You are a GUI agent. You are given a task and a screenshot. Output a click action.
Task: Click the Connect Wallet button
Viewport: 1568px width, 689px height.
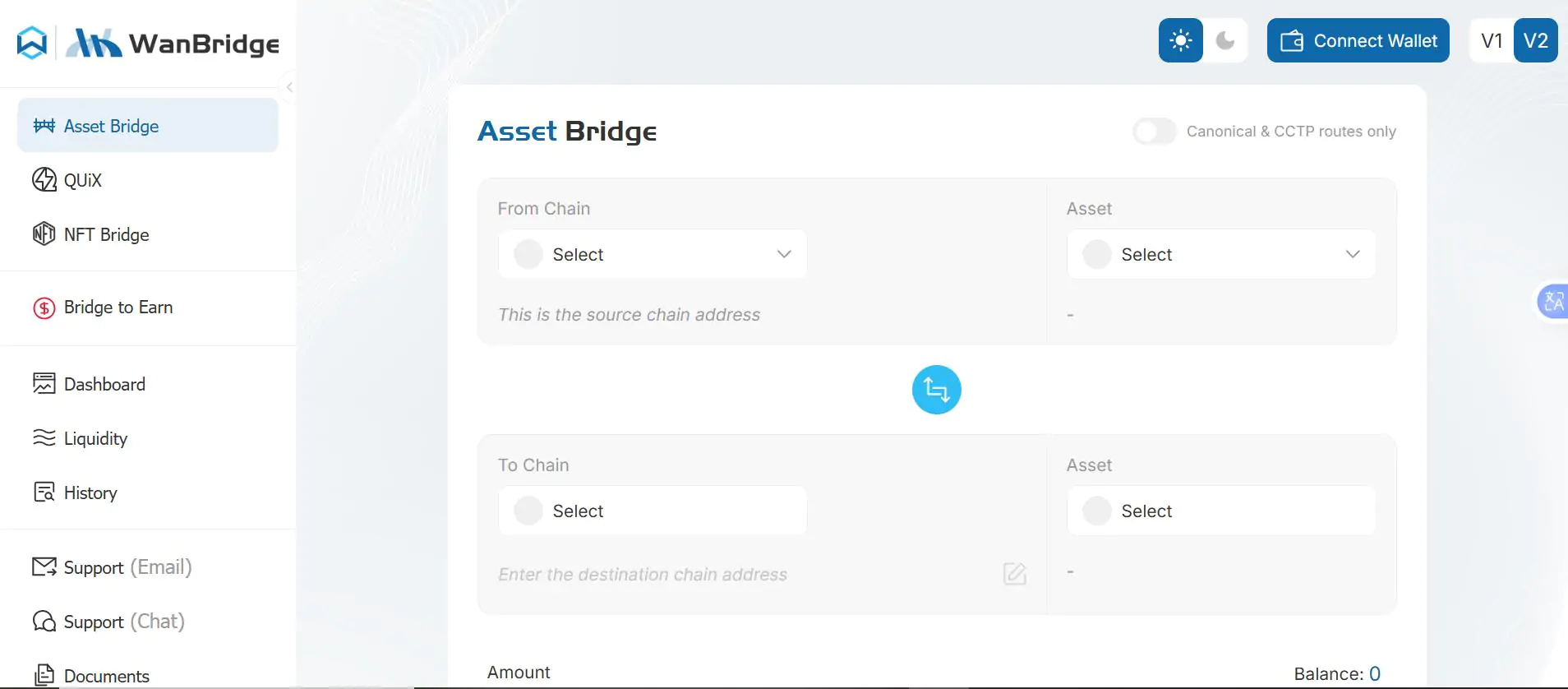[x=1357, y=40]
